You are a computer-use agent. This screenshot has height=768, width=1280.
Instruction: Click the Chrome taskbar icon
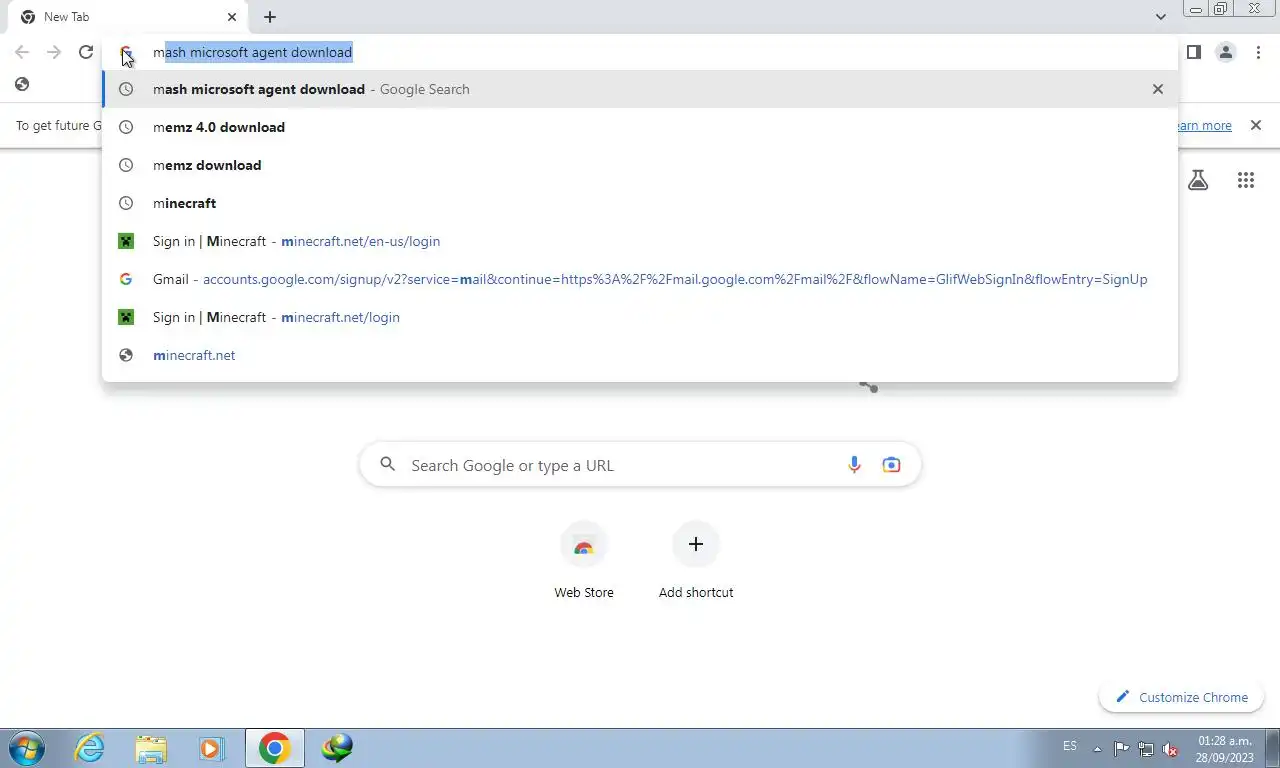274,748
